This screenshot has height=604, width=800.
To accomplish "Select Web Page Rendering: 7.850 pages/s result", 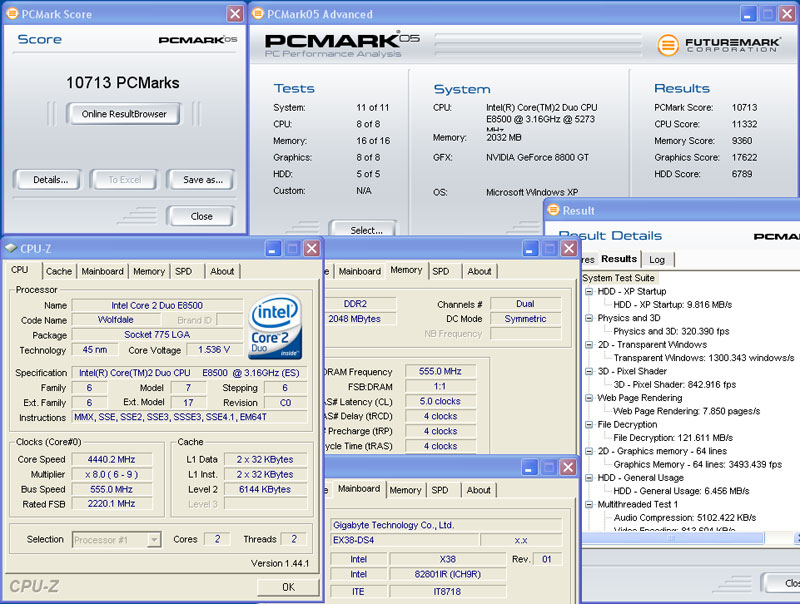I will click(686, 411).
